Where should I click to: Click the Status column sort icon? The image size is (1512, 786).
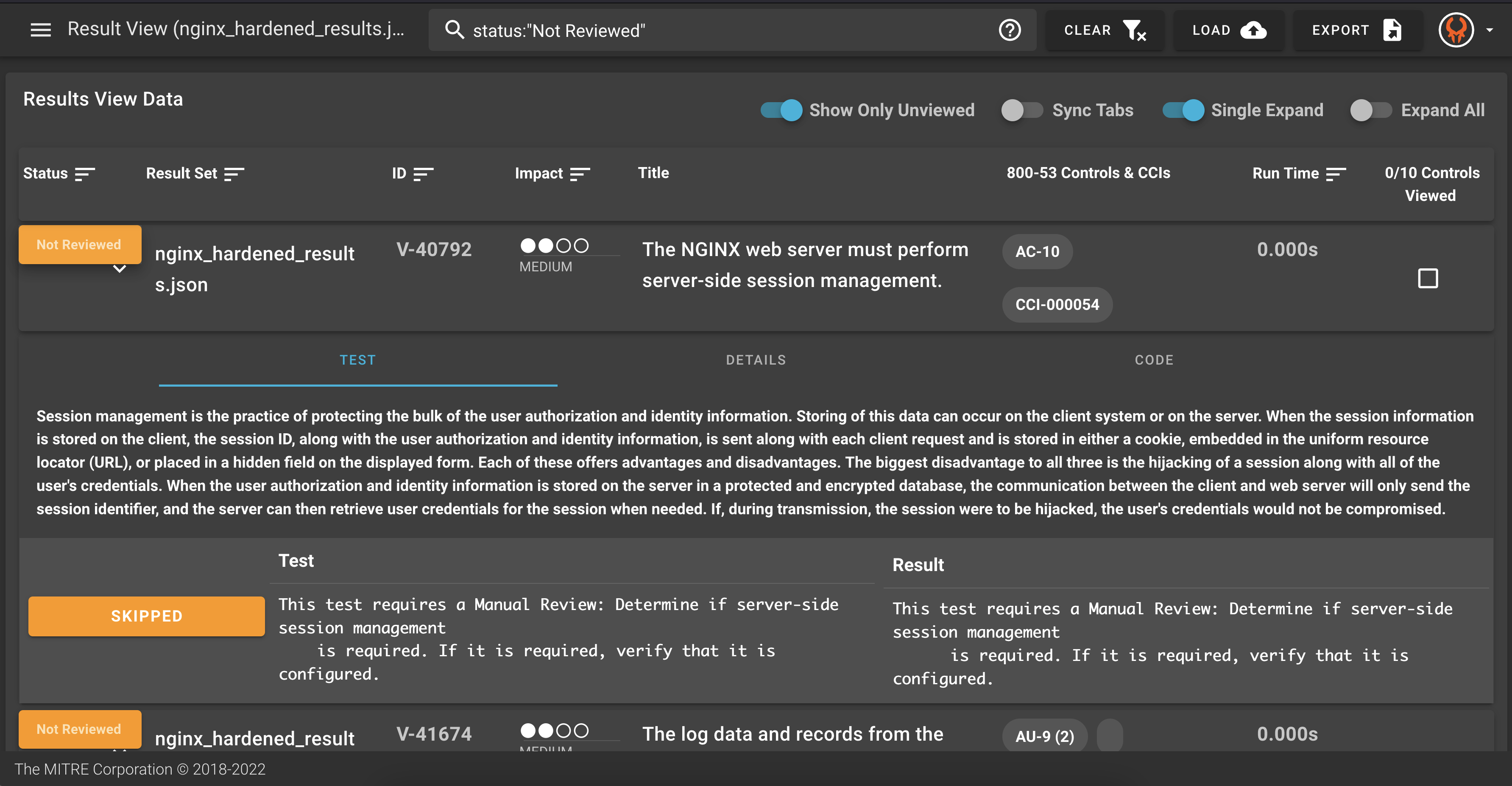pyautogui.click(x=84, y=174)
